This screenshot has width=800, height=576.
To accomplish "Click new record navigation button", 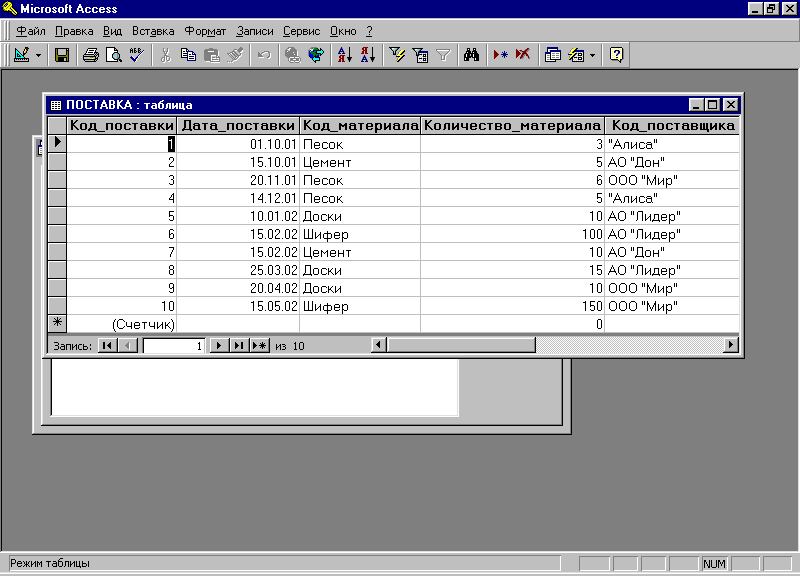I will click(260, 345).
